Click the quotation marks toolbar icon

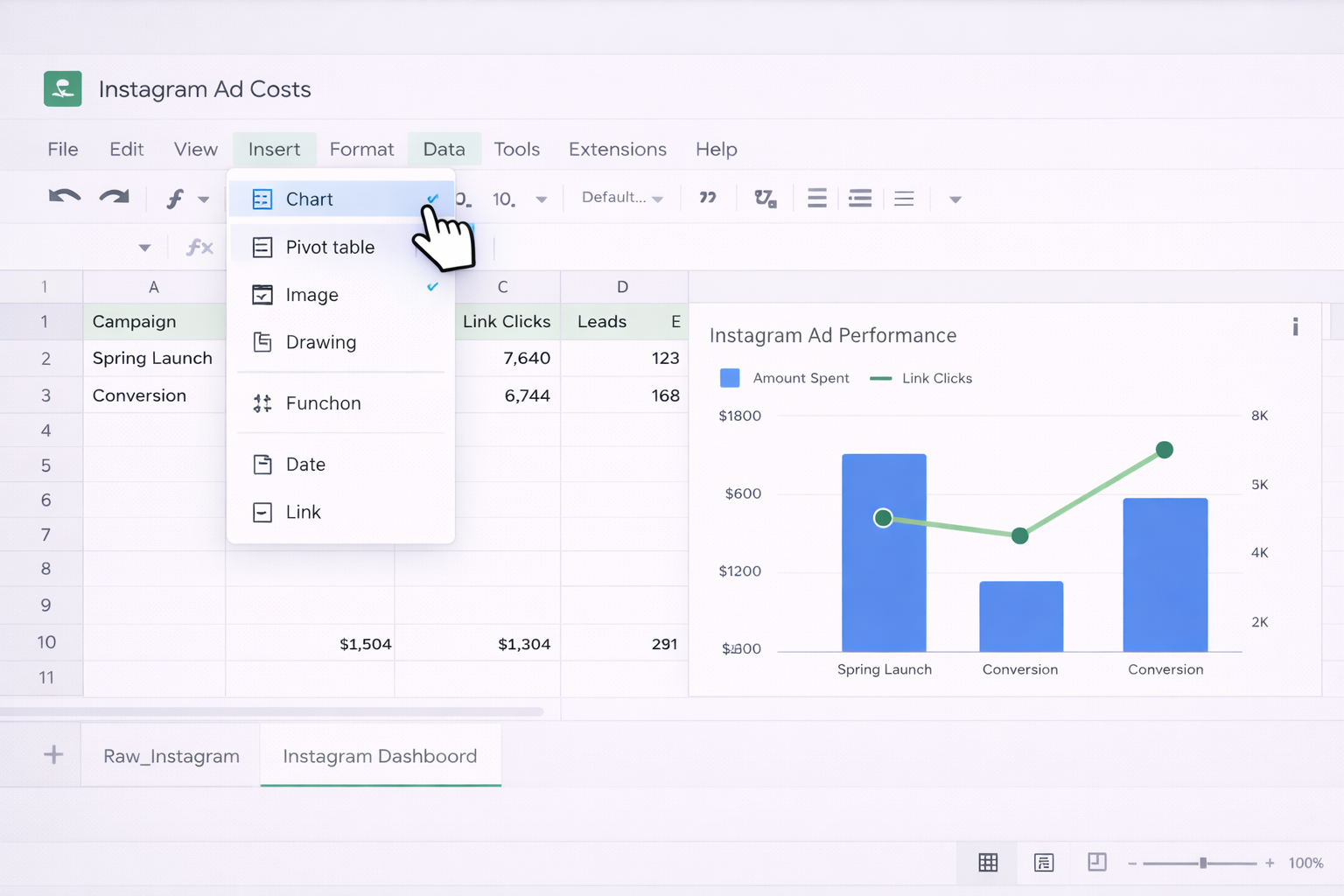coord(708,198)
